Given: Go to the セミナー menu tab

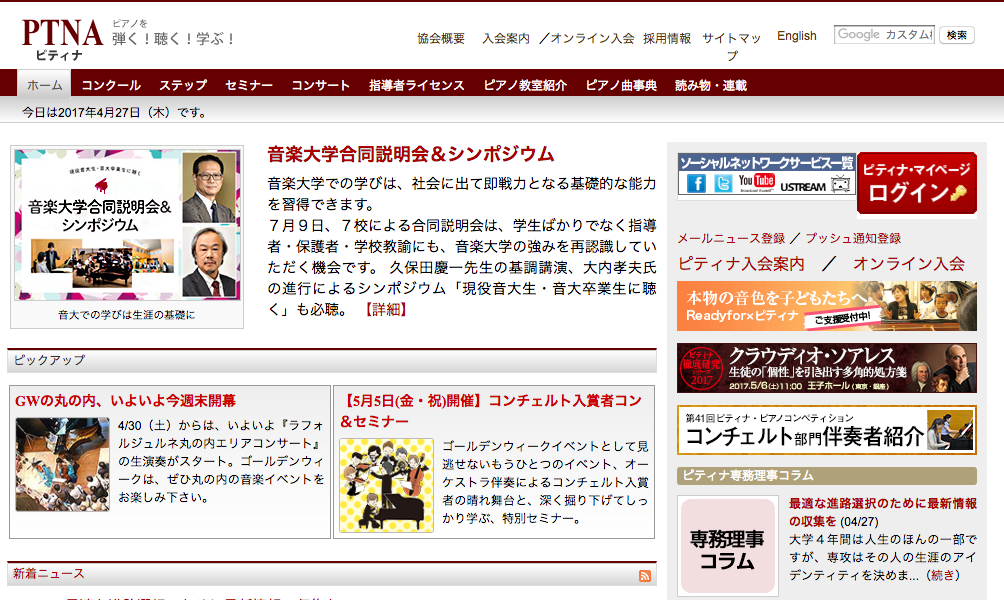Looking at the screenshot, I should (x=249, y=85).
